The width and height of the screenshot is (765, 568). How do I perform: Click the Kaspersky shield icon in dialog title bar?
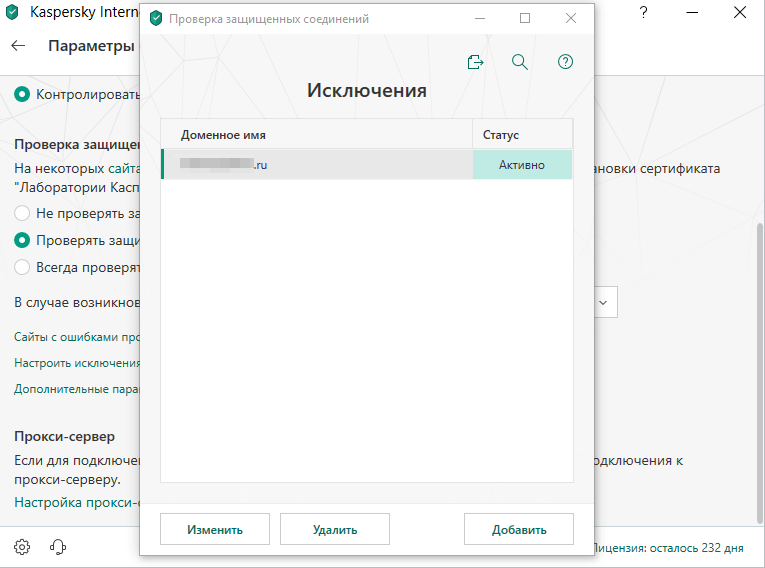pos(156,19)
